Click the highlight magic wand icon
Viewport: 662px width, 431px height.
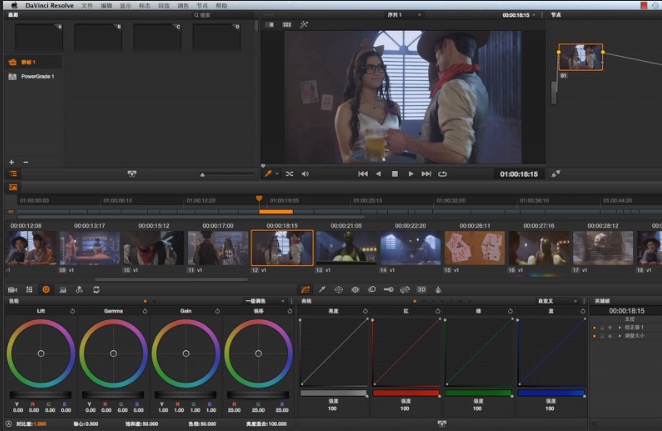point(304,24)
